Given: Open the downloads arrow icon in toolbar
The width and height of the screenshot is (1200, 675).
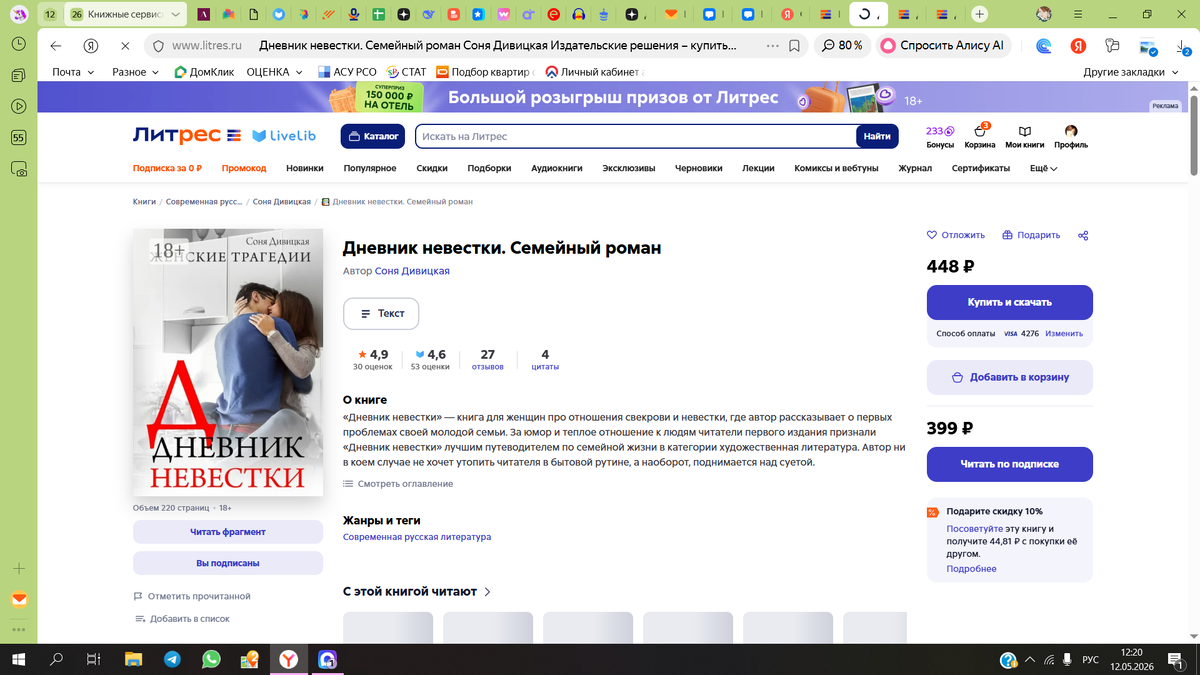Looking at the screenshot, I should [1182, 46].
